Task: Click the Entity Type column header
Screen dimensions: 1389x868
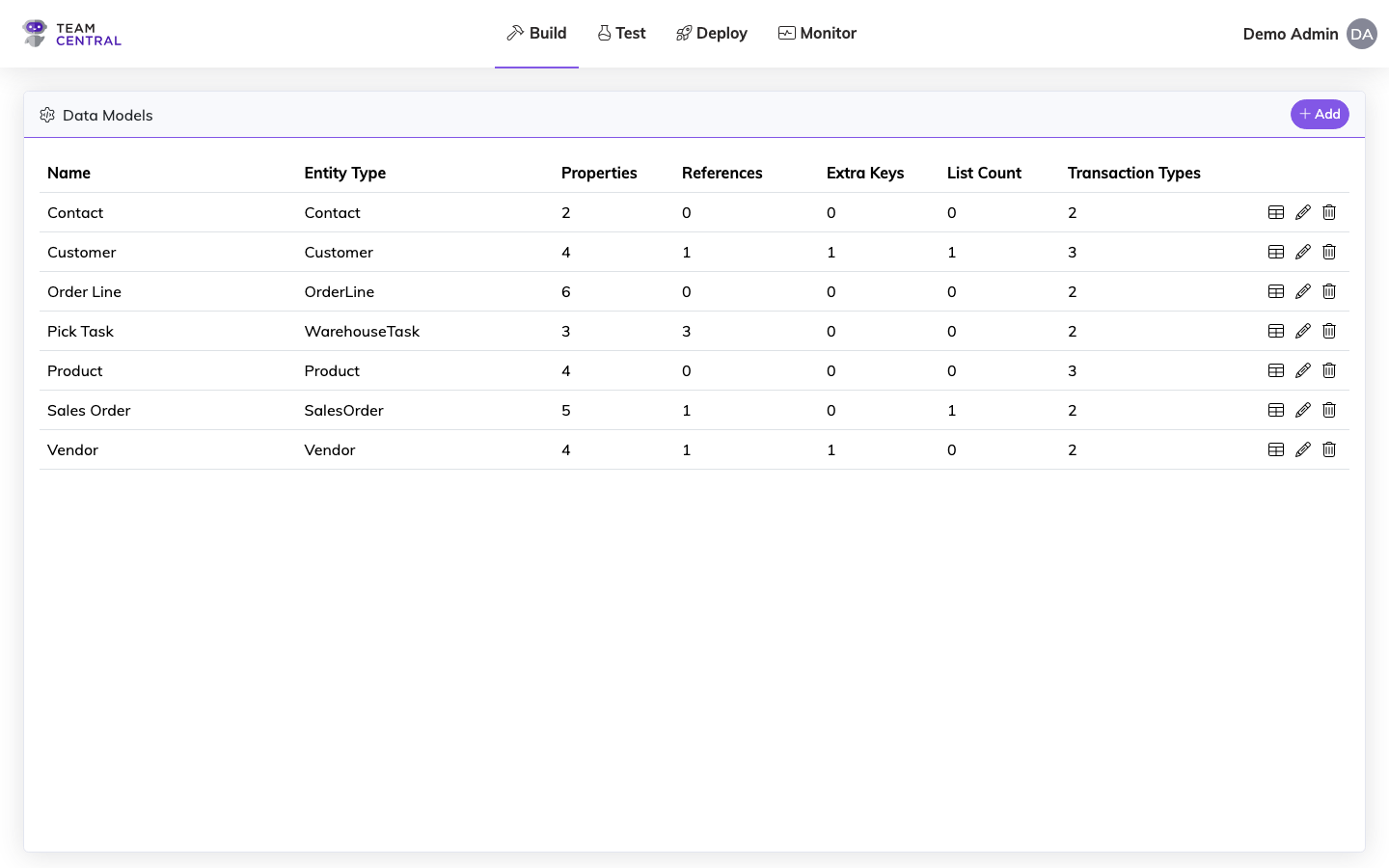Action: [345, 173]
